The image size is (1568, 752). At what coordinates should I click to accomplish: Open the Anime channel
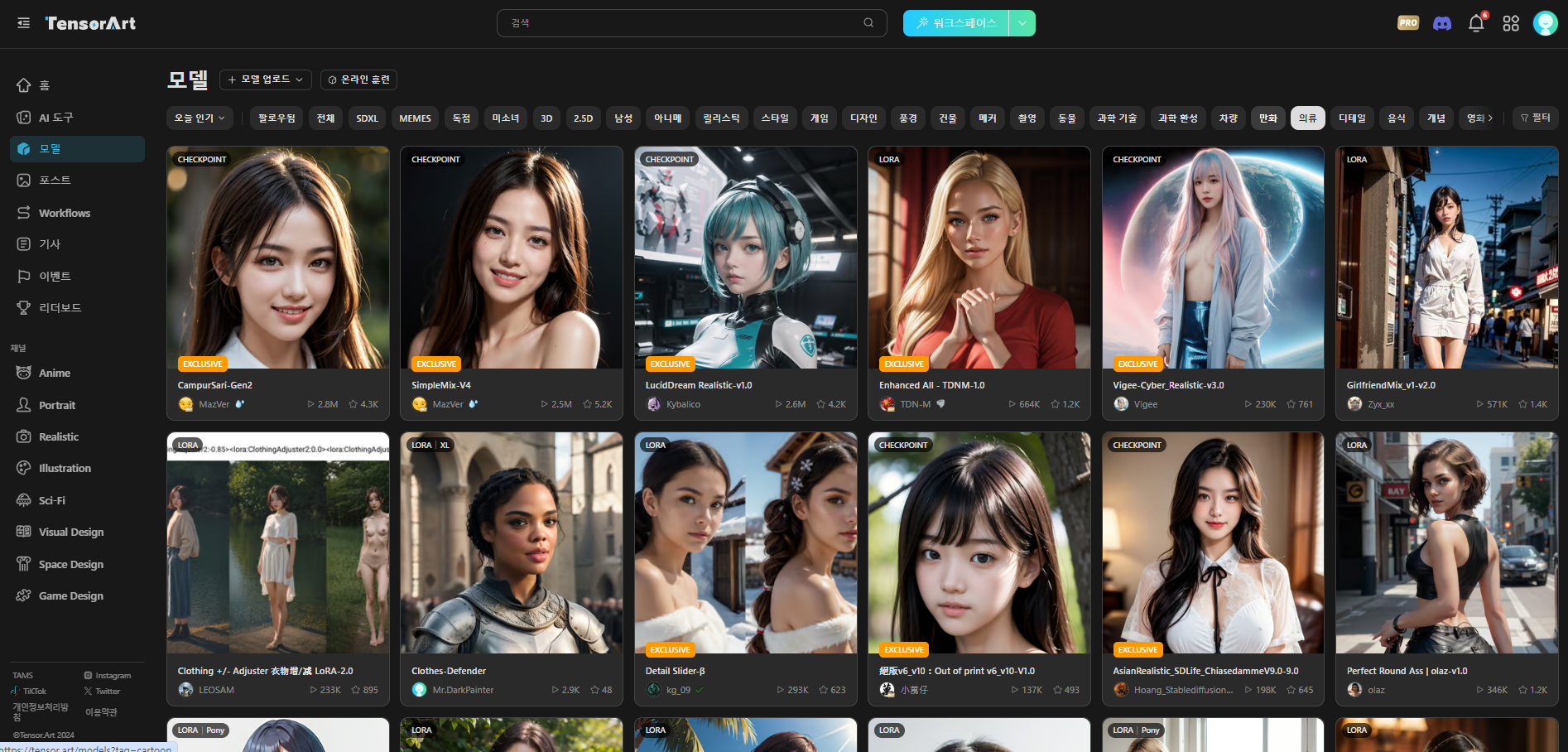77,373
